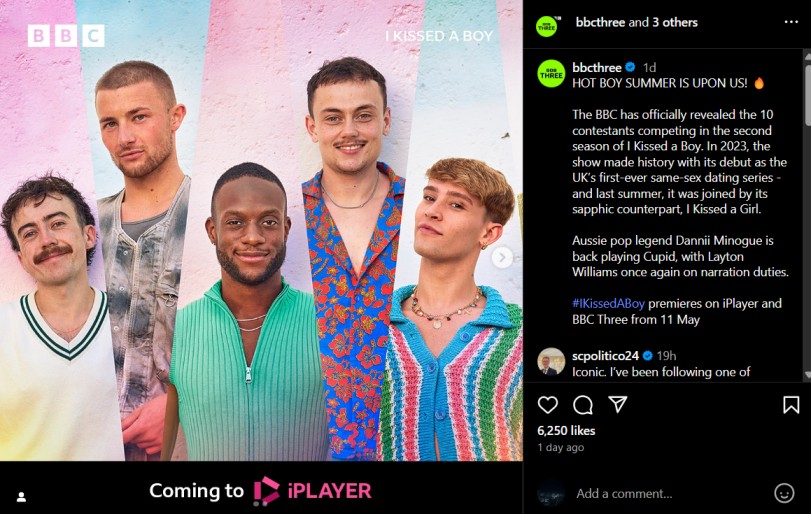Click the bbcthree caption username

tap(596, 67)
